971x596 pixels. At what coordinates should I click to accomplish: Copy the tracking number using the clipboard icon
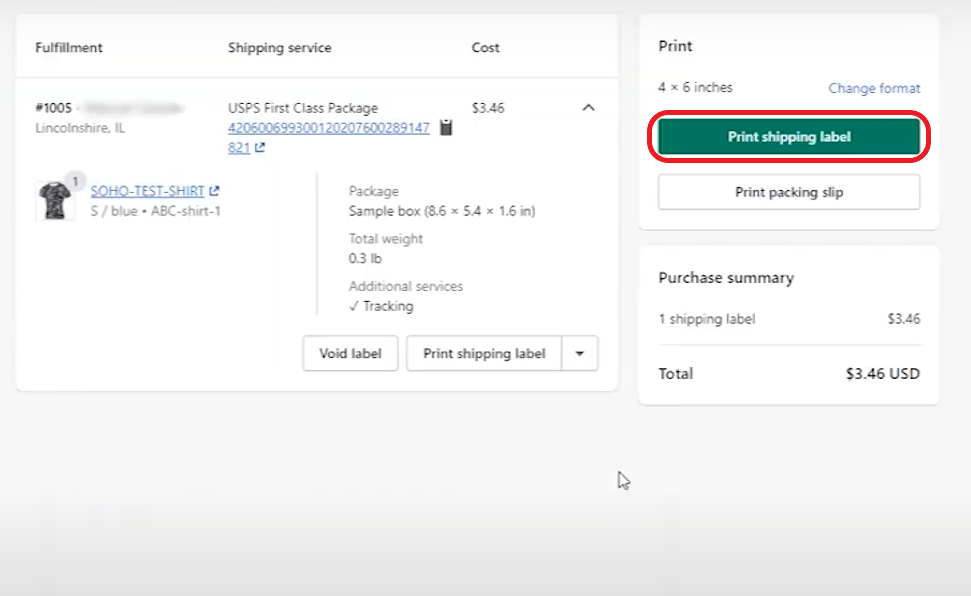(446, 127)
